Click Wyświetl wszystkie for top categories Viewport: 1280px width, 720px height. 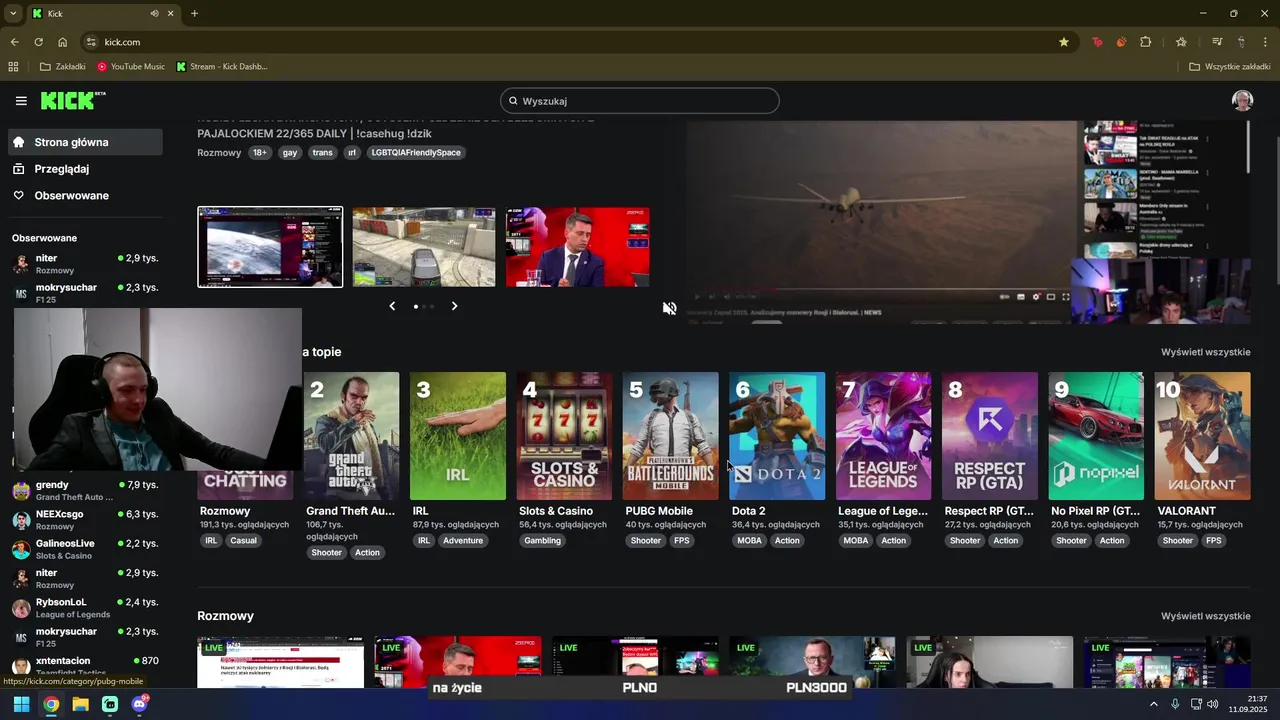pyautogui.click(x=1205, y=352)
